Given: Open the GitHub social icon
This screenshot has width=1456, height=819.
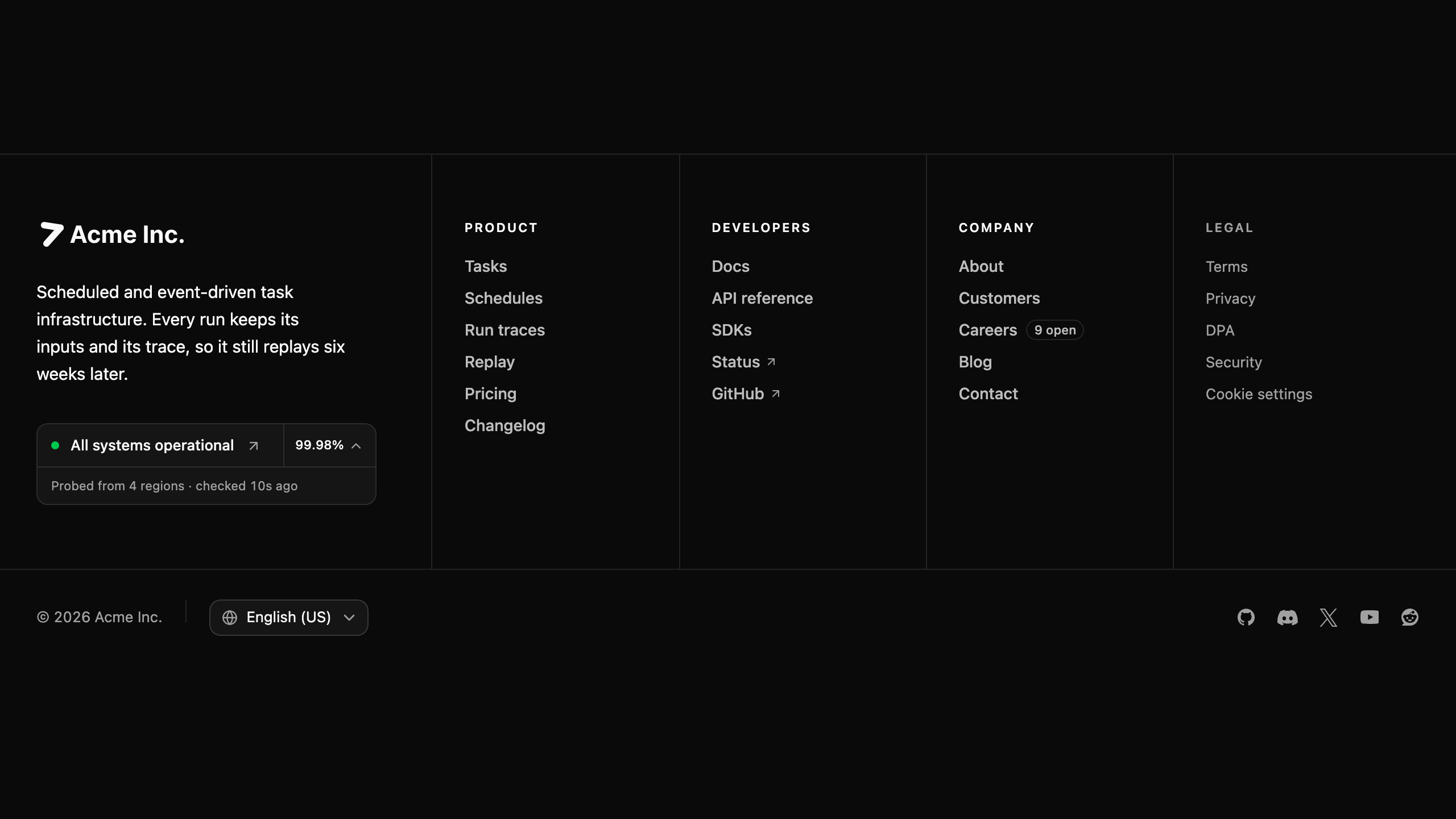Looking at the screenshot, I should click(1246, 617).
